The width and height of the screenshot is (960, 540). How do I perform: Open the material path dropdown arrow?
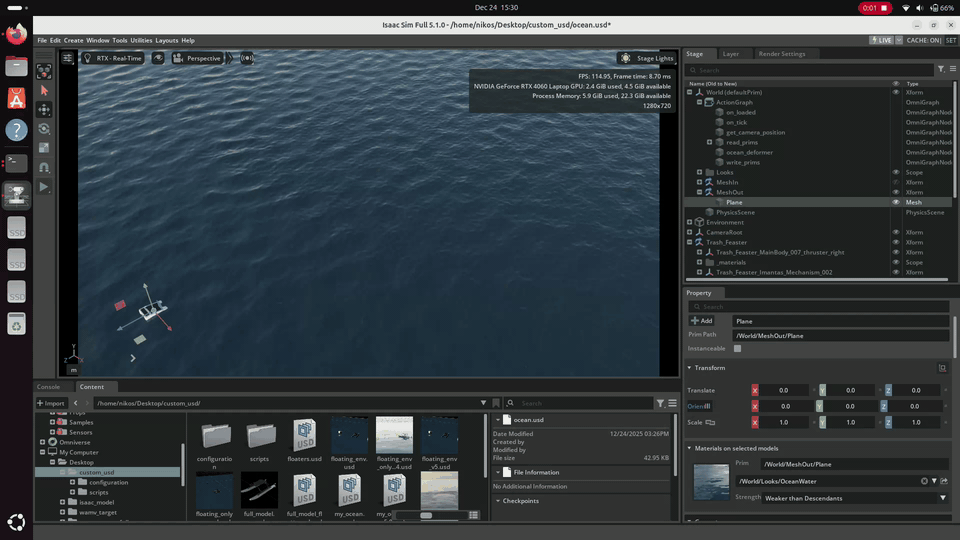[934, 481]
